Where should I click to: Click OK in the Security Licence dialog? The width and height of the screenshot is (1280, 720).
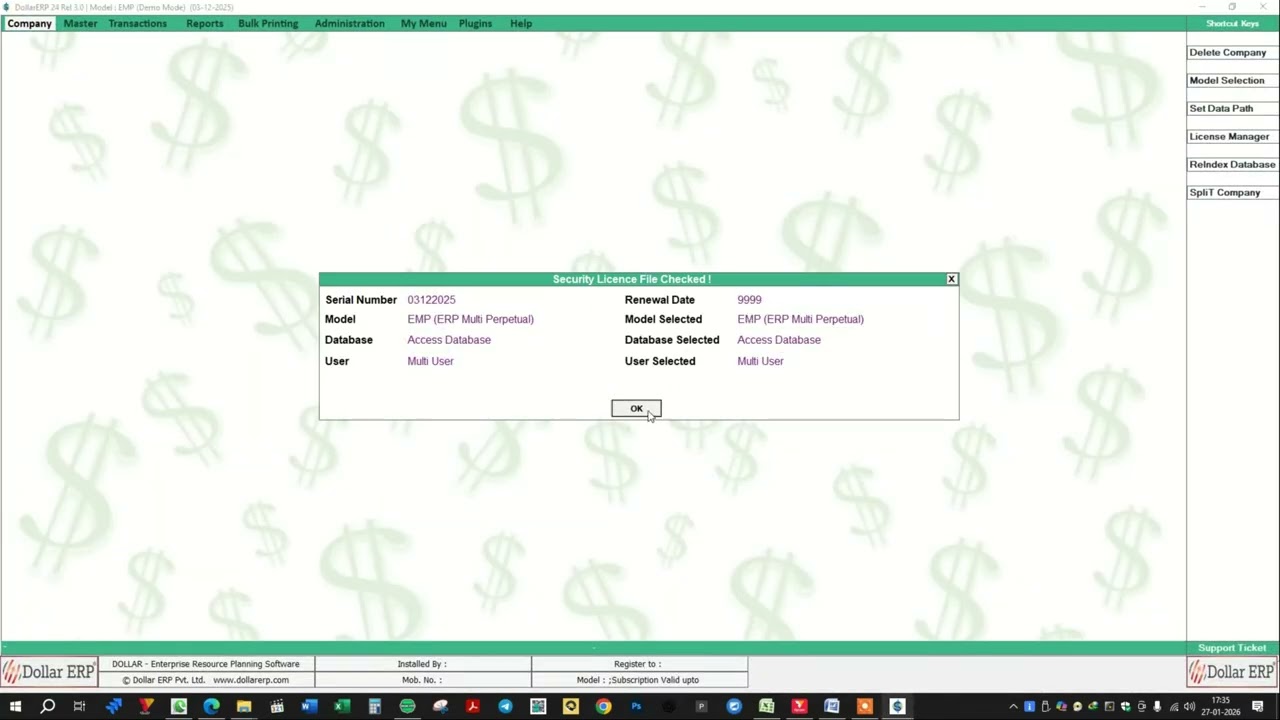pyautogui.click(x=636, y=408)
